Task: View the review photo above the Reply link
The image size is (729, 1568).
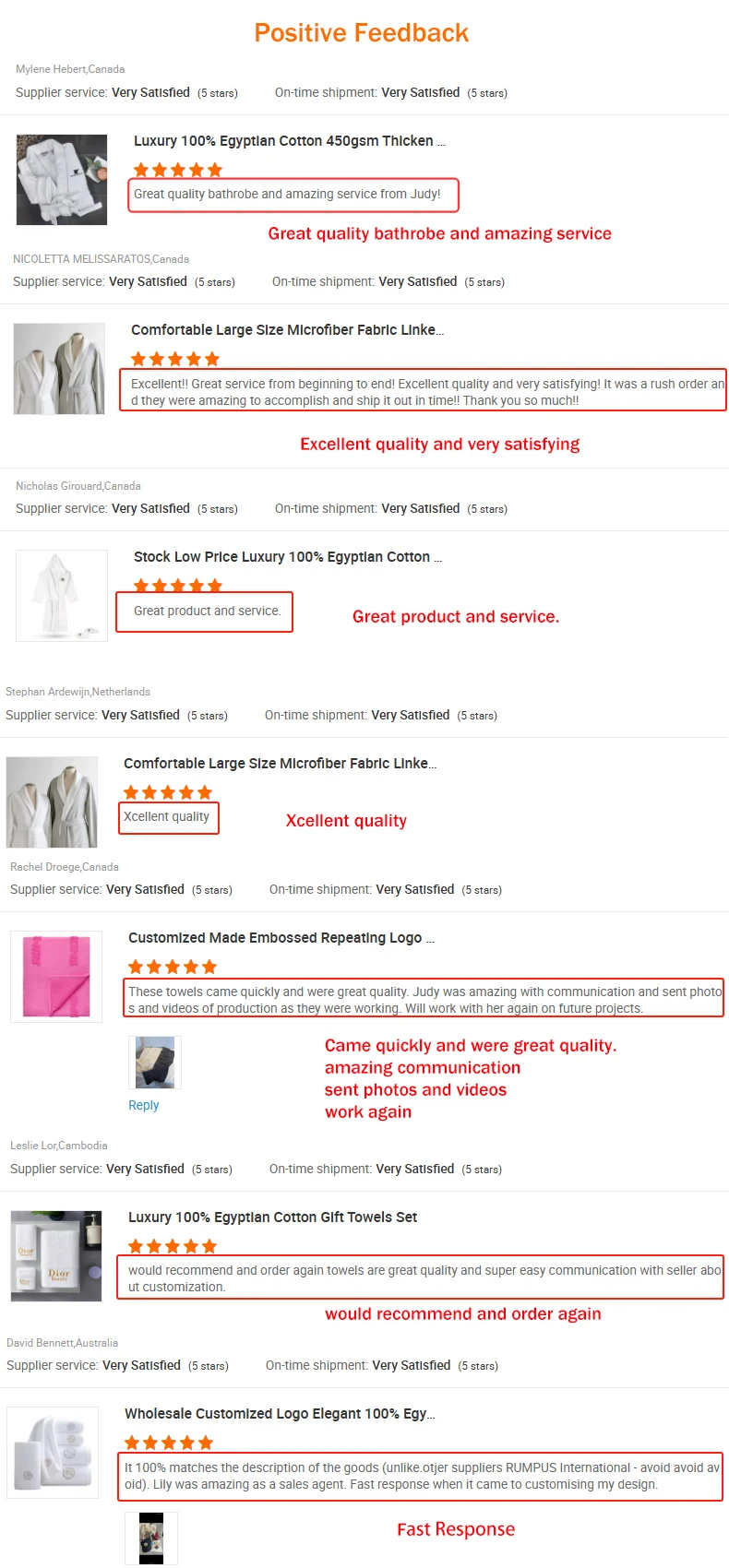Action: click(x=155, y=1063)
